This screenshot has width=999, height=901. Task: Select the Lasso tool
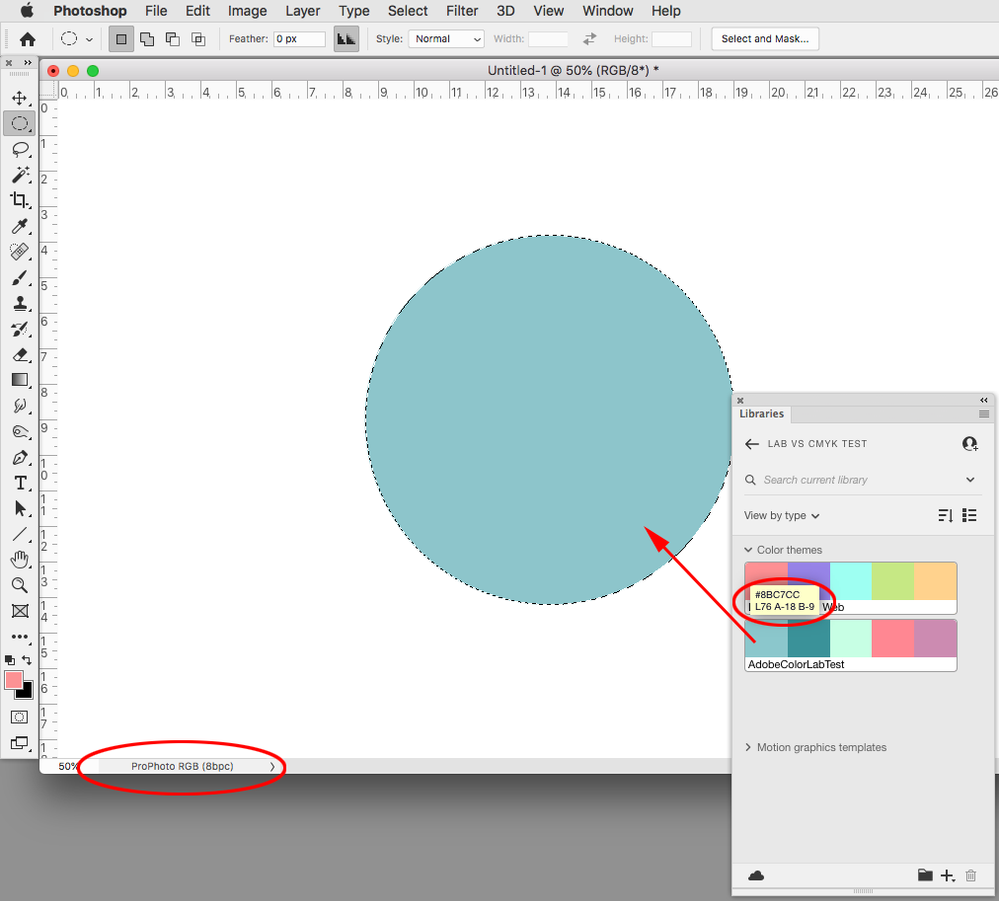point(20,150)
